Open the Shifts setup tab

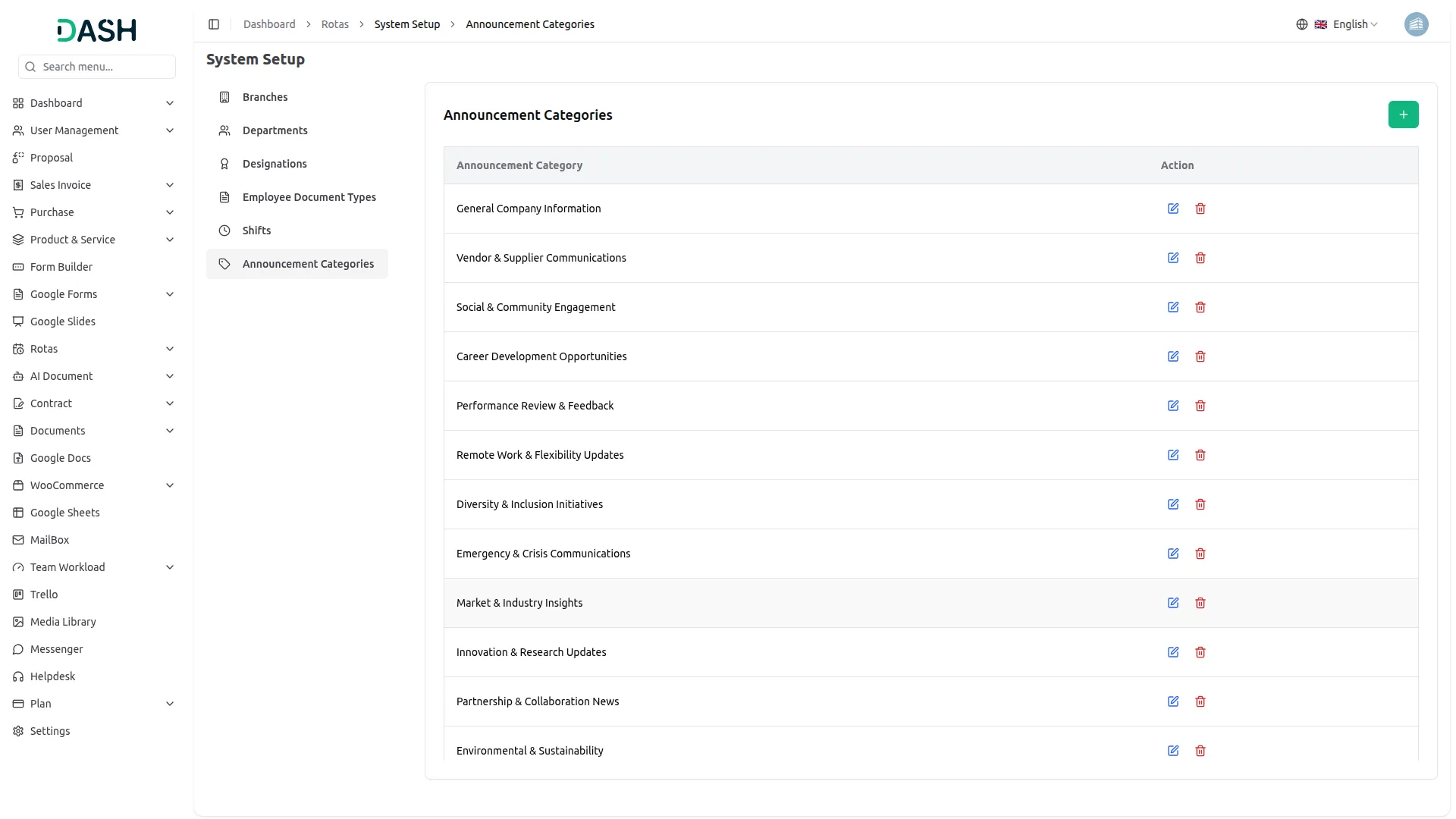point(256,231)
